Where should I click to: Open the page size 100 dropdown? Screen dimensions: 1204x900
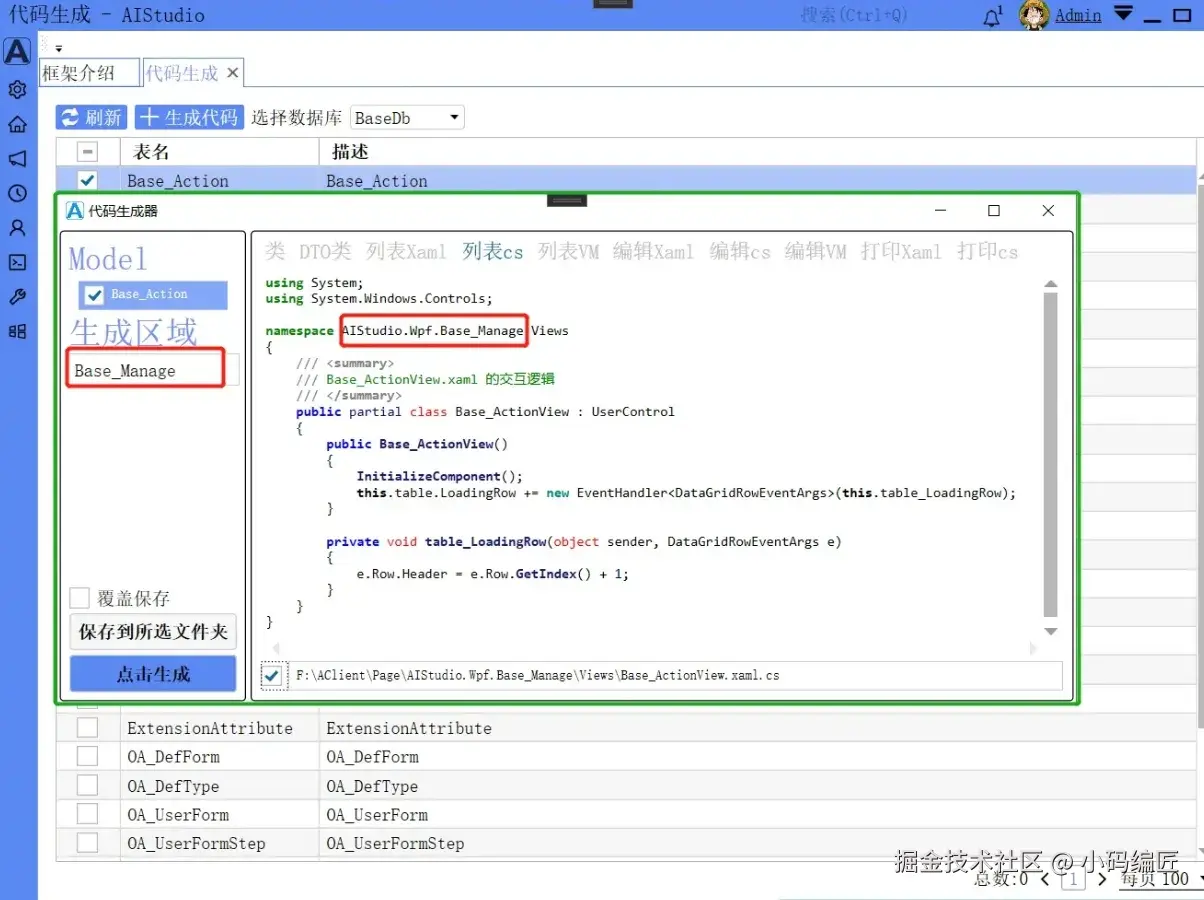click(1163, 879)
